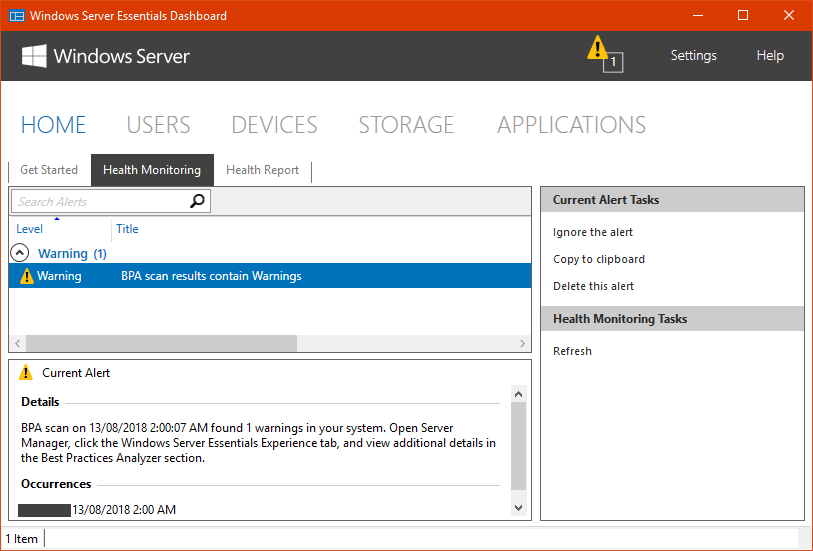
Task: Close the Dashboard window
Action: (x=789, y=16)
